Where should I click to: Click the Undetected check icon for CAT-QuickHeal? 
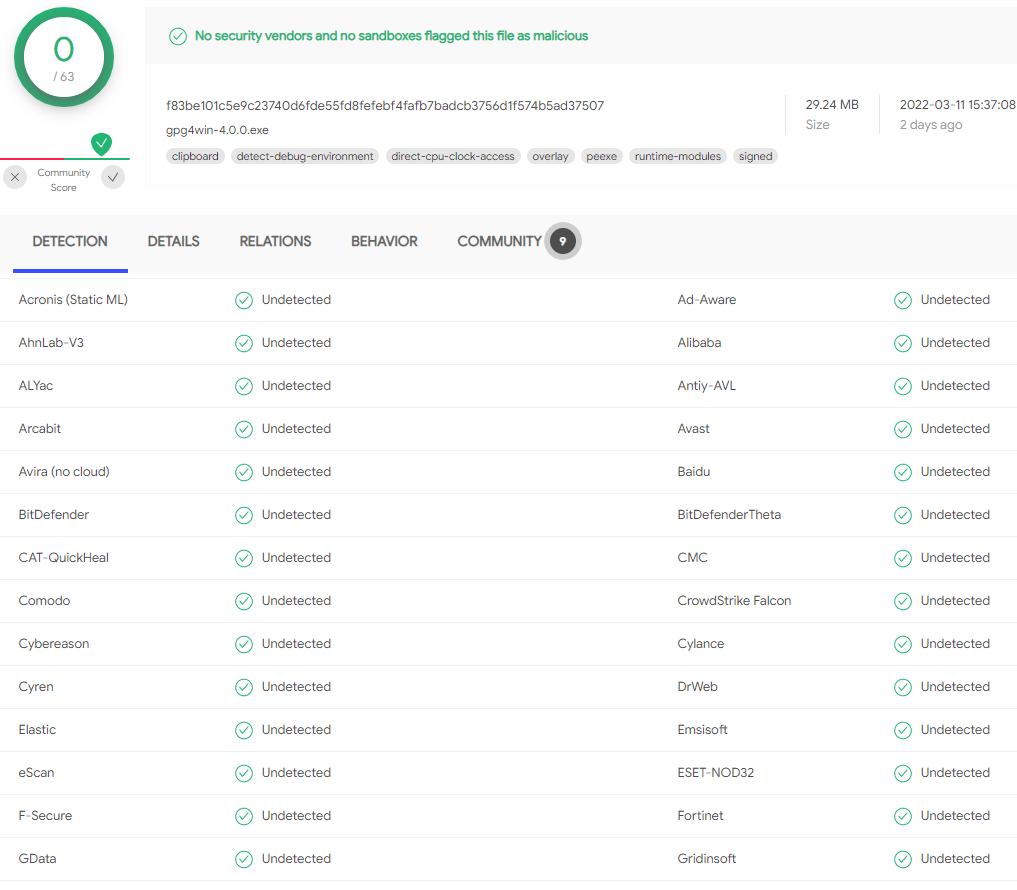click(244, 558)
